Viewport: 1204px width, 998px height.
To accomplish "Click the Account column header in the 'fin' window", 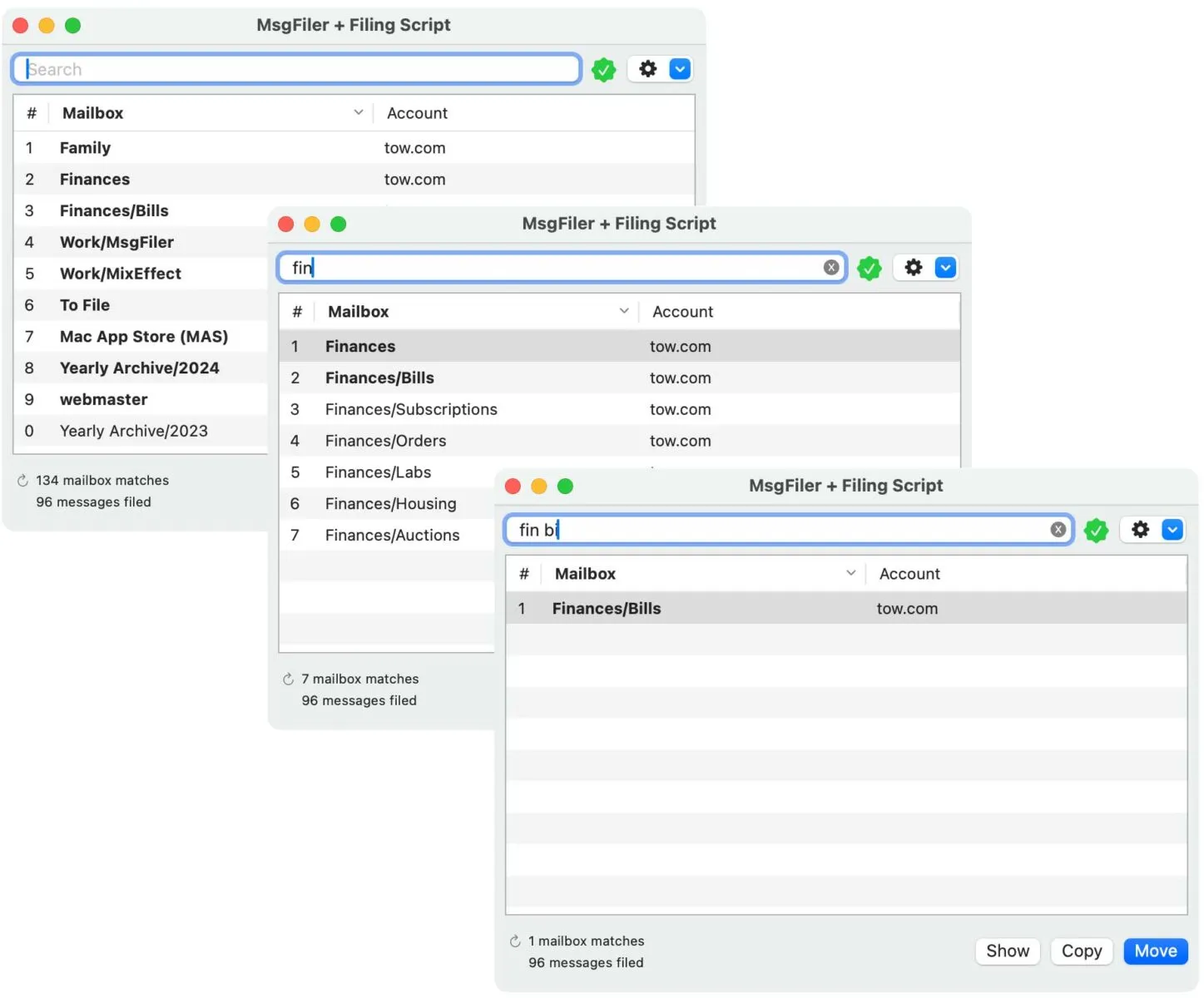I will 682,312.
